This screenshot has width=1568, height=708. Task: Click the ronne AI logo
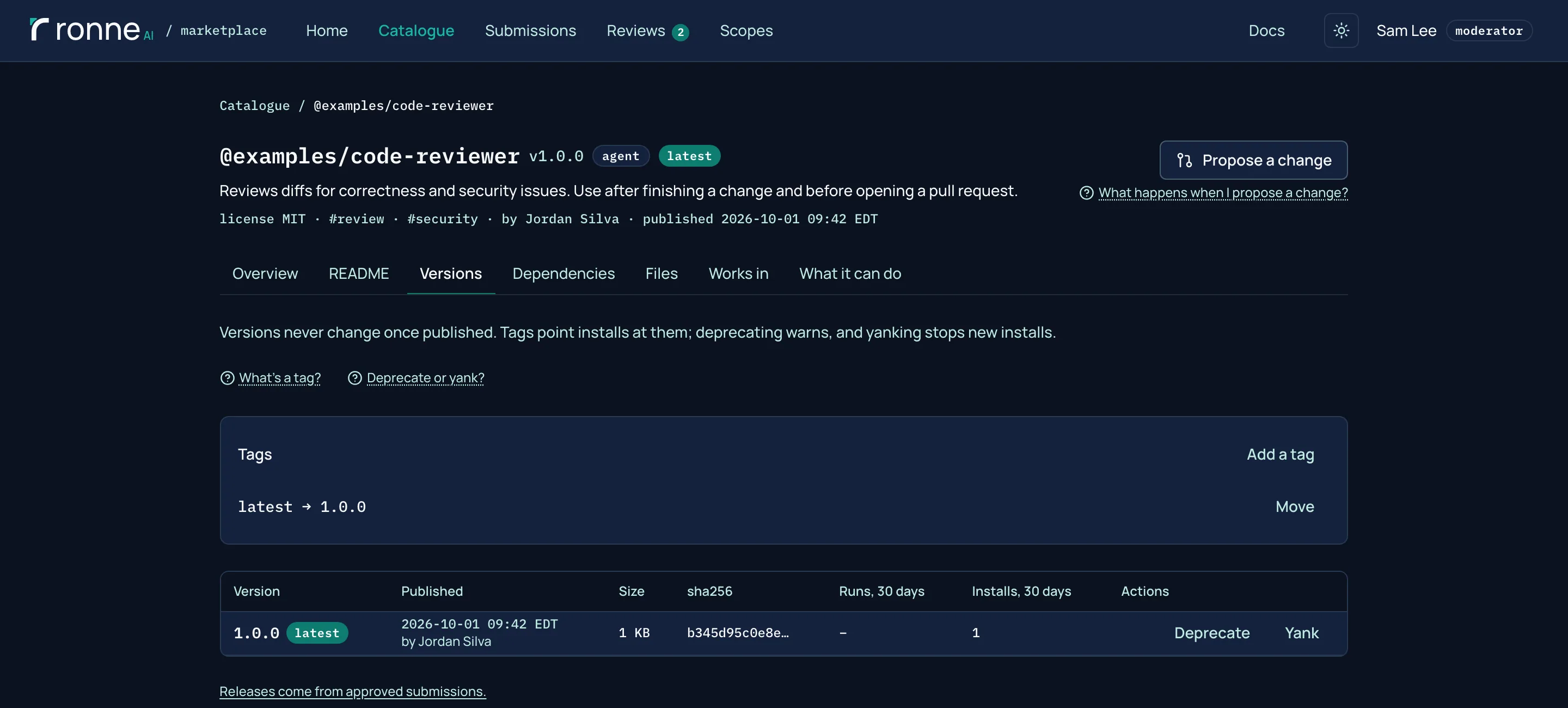91,30
